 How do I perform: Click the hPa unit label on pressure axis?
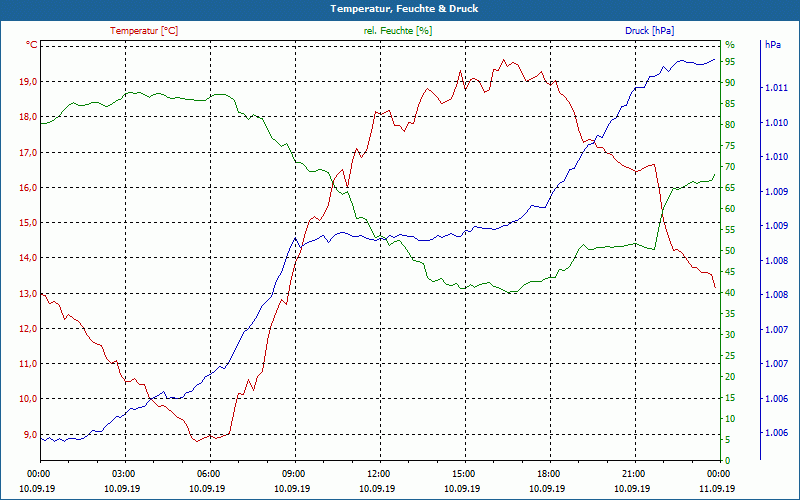point(773,45)
